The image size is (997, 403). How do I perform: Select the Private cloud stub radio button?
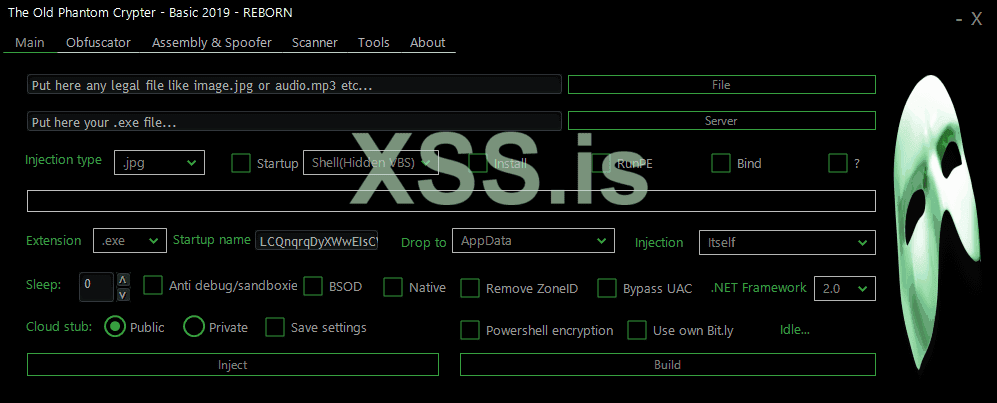pos(193,327)
